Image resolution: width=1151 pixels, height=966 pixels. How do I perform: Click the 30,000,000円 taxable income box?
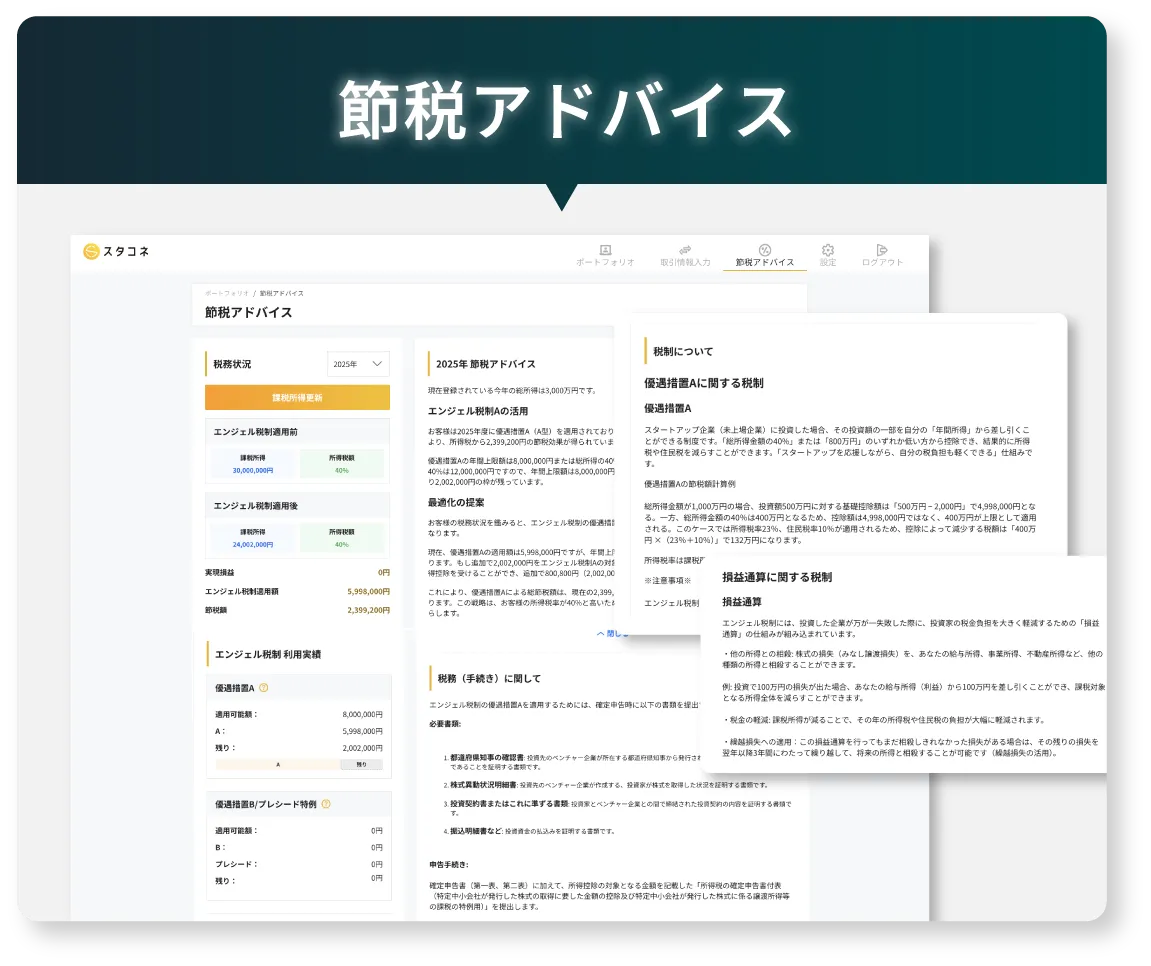coord(251,463)
